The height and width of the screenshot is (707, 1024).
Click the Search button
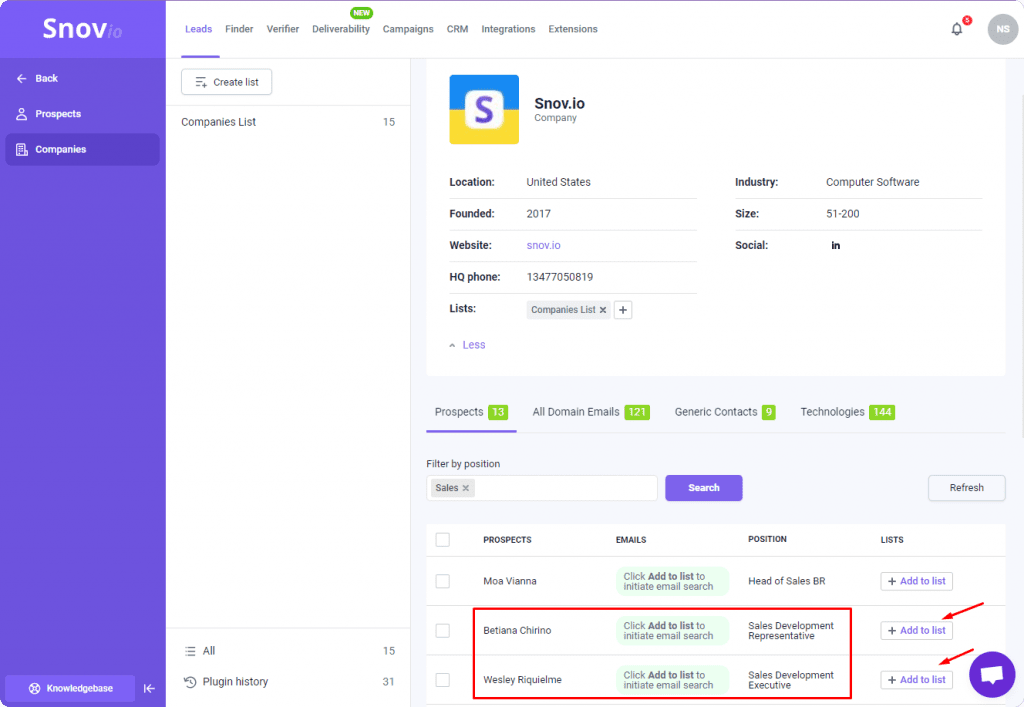click(x=704, y=487)
